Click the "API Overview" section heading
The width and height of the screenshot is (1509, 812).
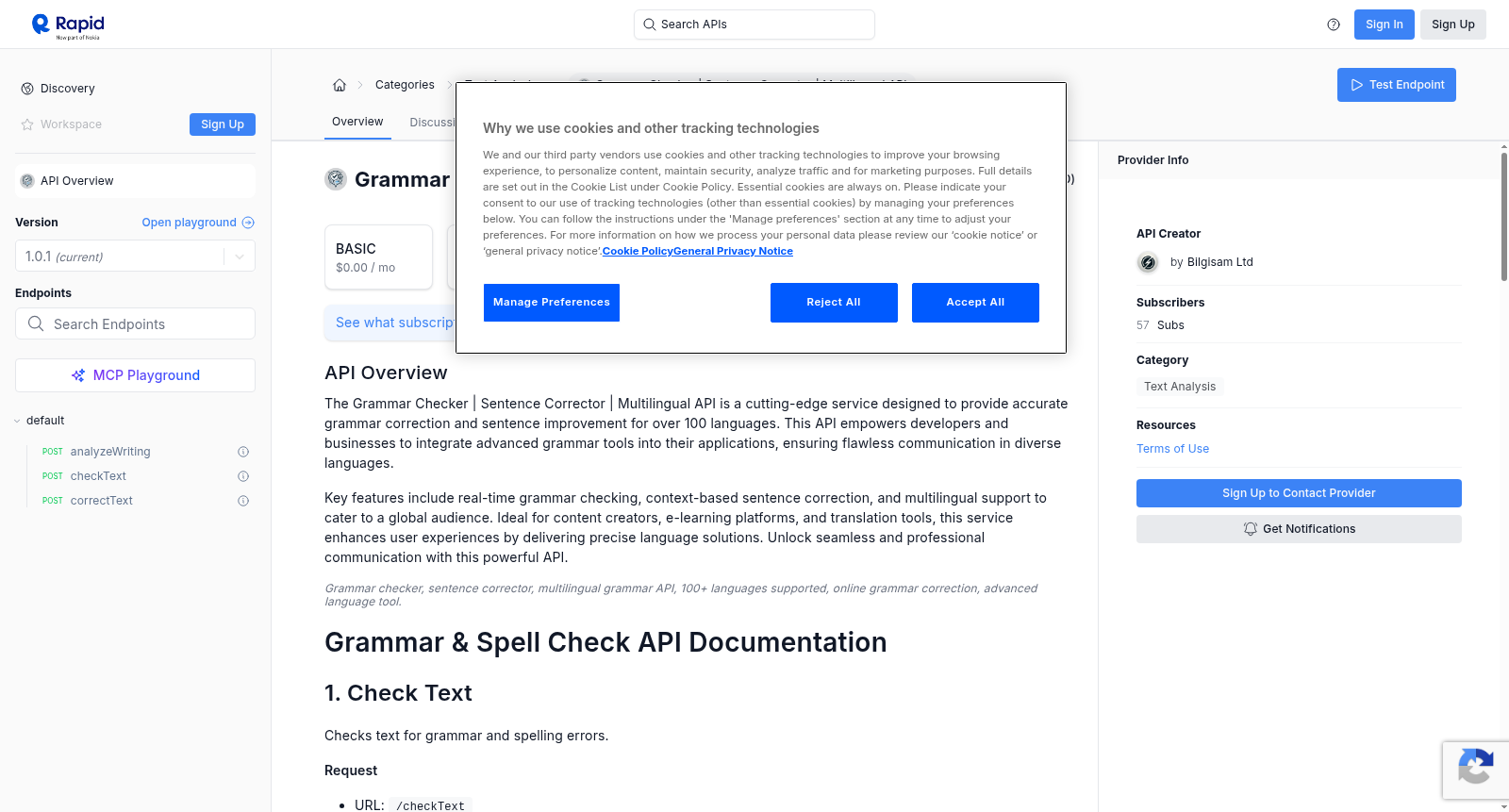386,373
